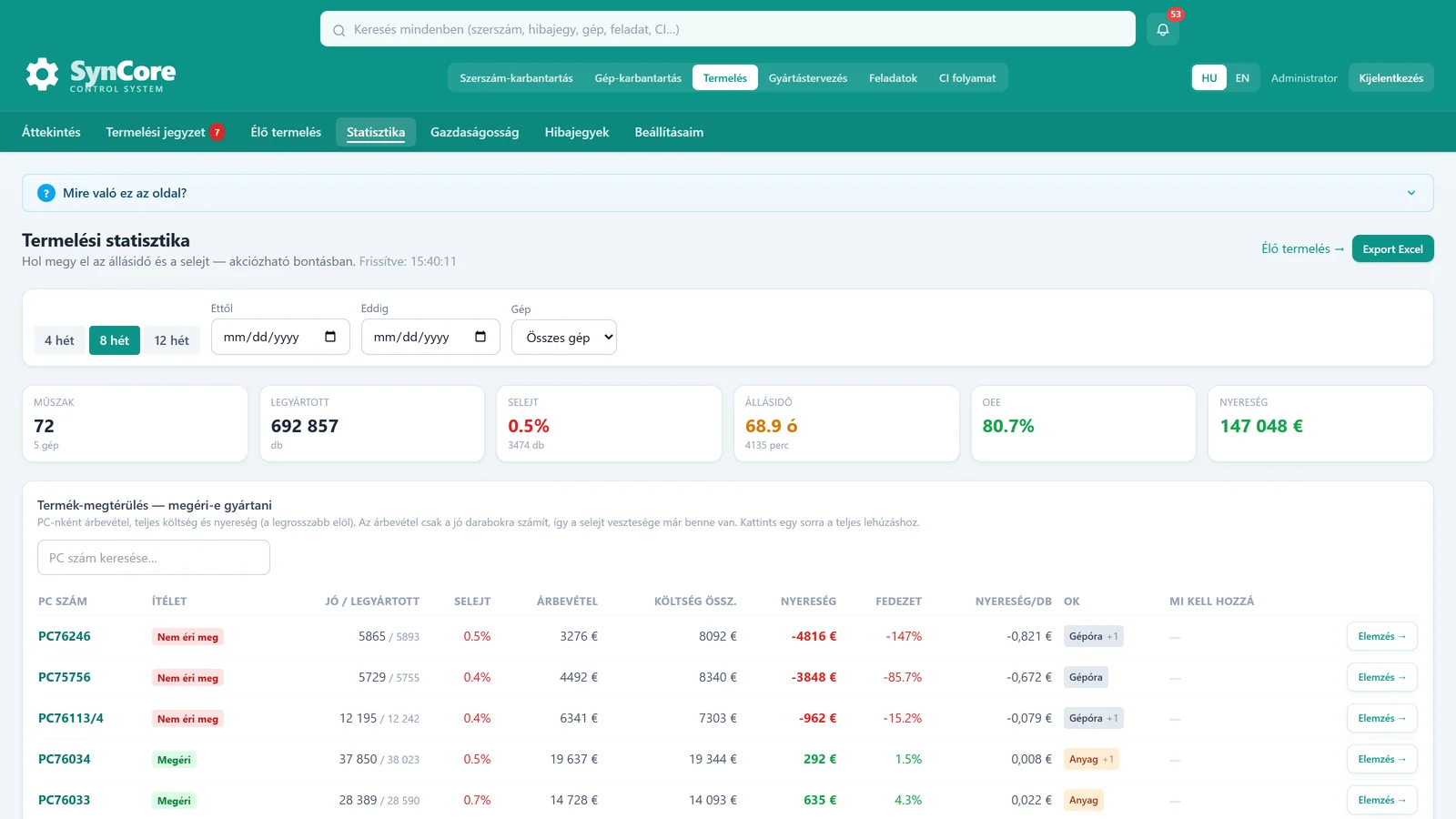Click the 'Nem éri meg' badge for PC75756
This screenshot has width=1456, height=819.
pos(187,678)
